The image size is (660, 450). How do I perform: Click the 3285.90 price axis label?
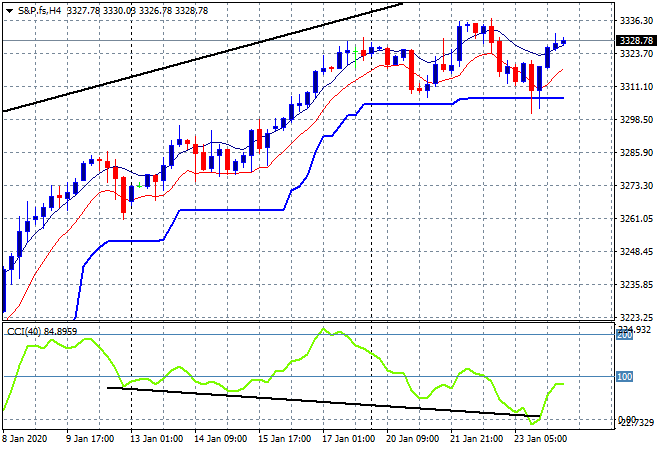636,152
